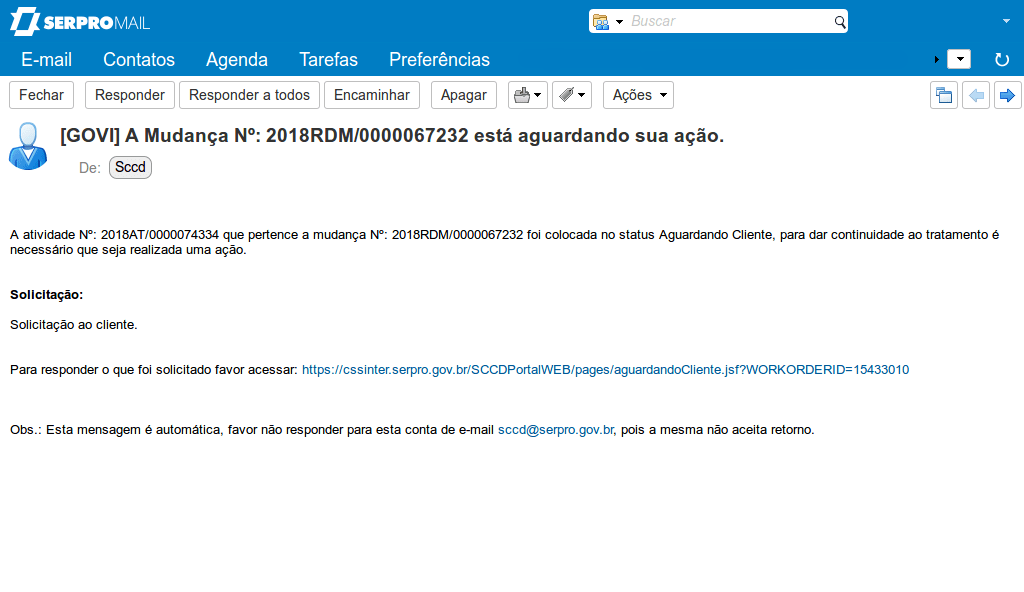Expand the Ações dropdown
This screenshot has height=592, width=1024.
(x=638, y=95)
